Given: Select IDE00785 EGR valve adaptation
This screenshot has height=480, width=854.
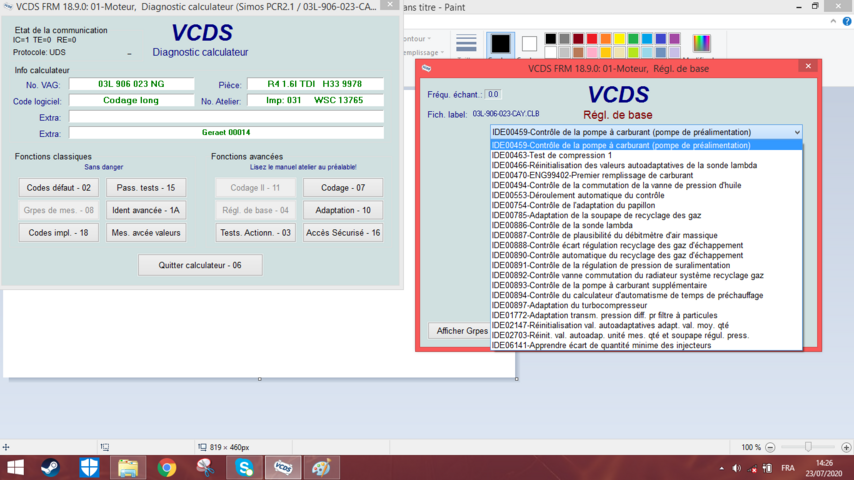Looking at the screenshot, I should point(646,215).
